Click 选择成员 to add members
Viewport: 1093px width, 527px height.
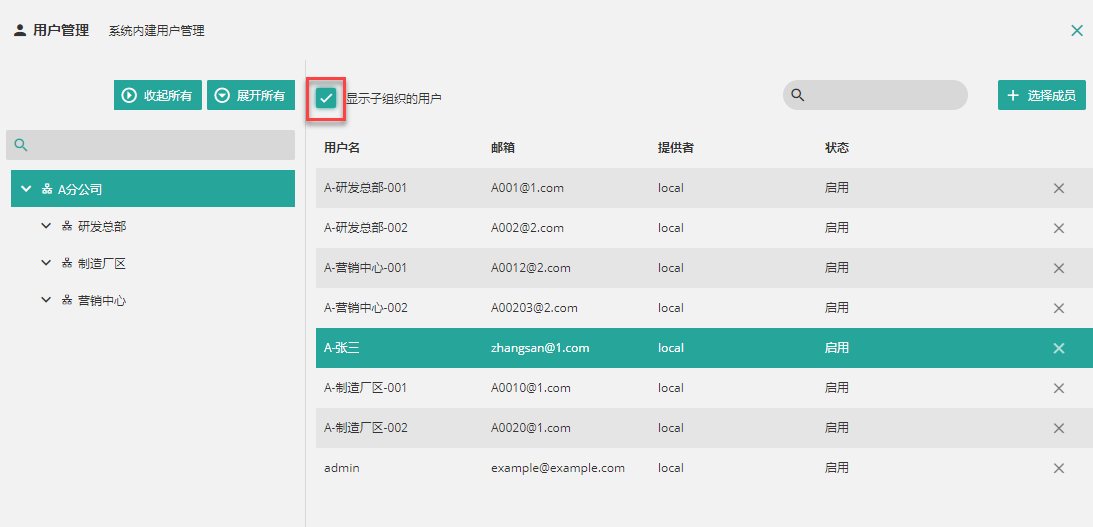tap(1041, 96)
